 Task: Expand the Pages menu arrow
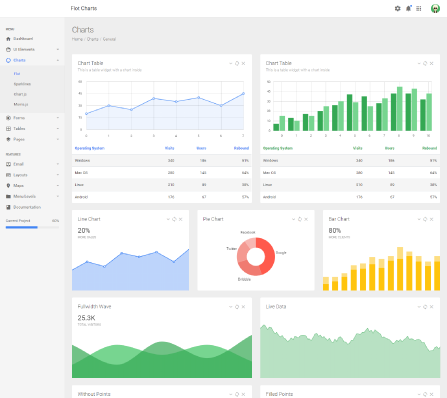click(x=58, y=139)
